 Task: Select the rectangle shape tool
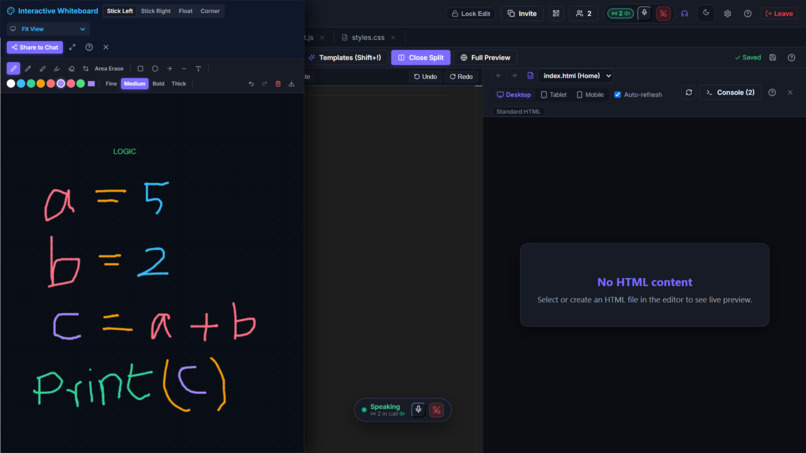140,68
